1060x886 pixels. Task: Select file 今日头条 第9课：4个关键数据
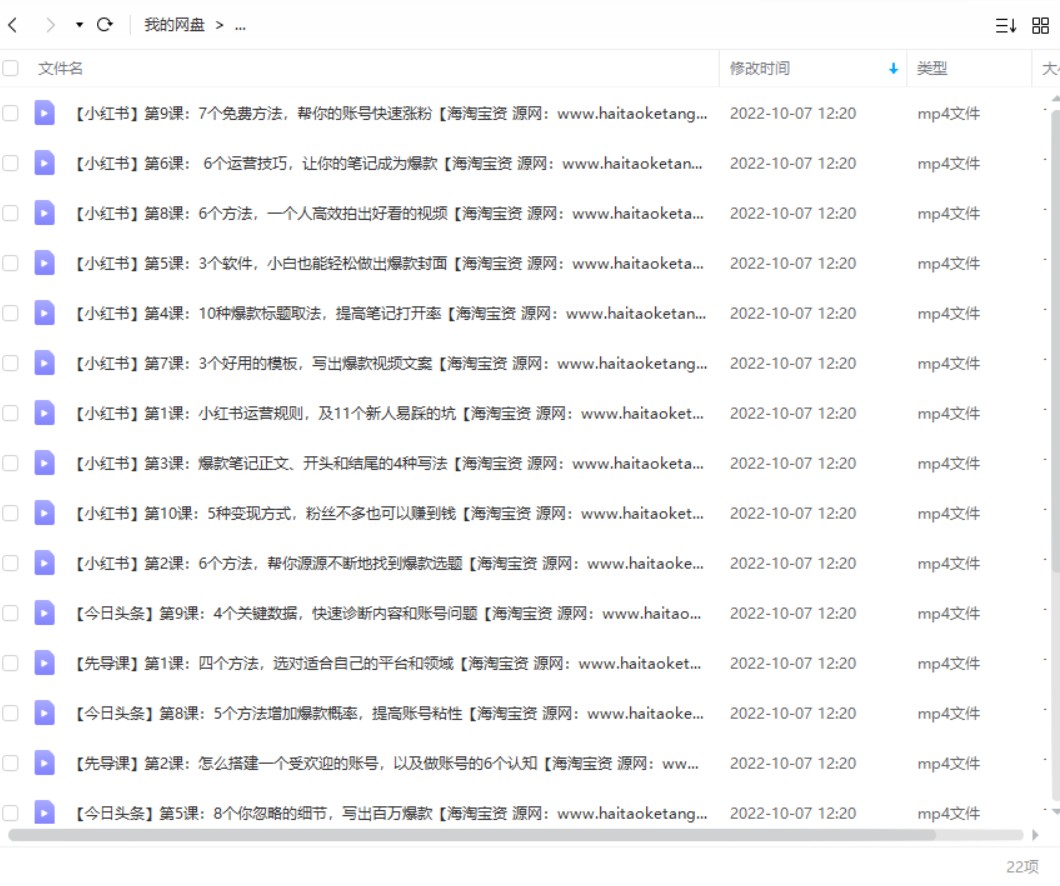click(388, 613)
